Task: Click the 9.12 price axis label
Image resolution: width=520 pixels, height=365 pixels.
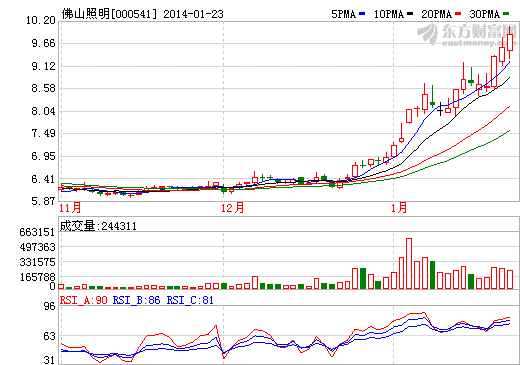Action: point(43,66)
